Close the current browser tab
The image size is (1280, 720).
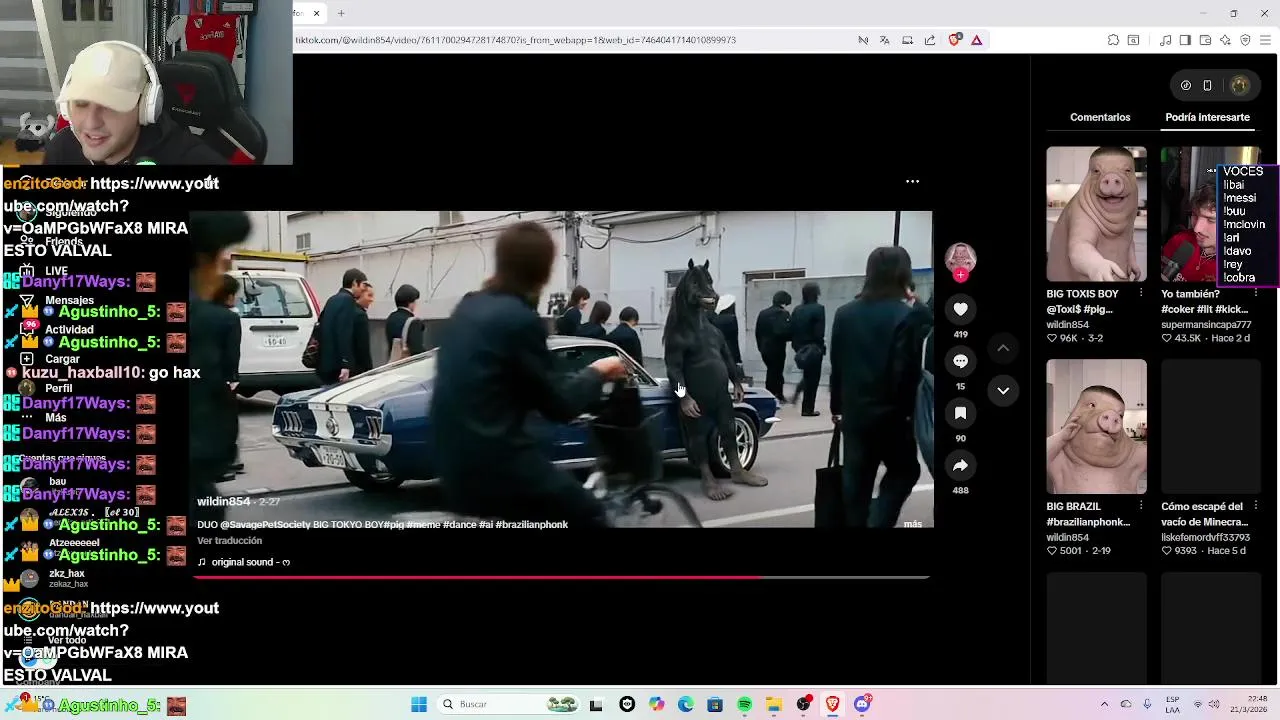click(x=316, y=13)
